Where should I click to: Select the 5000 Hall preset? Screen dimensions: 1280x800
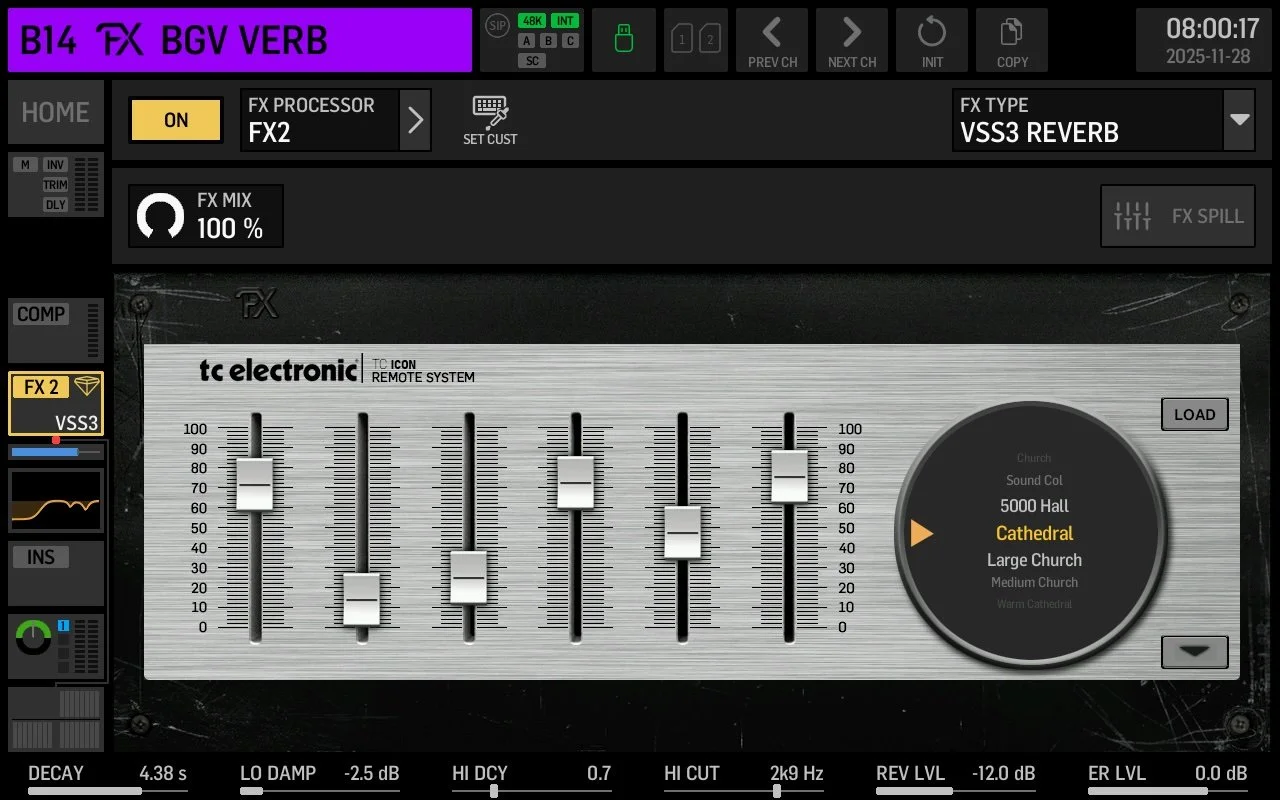point(1034,506)
